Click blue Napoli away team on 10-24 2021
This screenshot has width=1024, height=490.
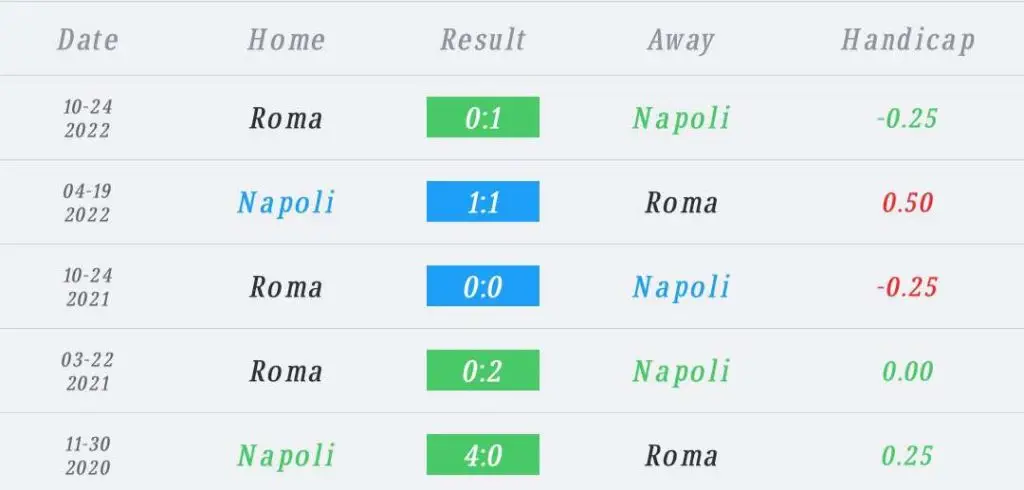(x=680, y=288)
